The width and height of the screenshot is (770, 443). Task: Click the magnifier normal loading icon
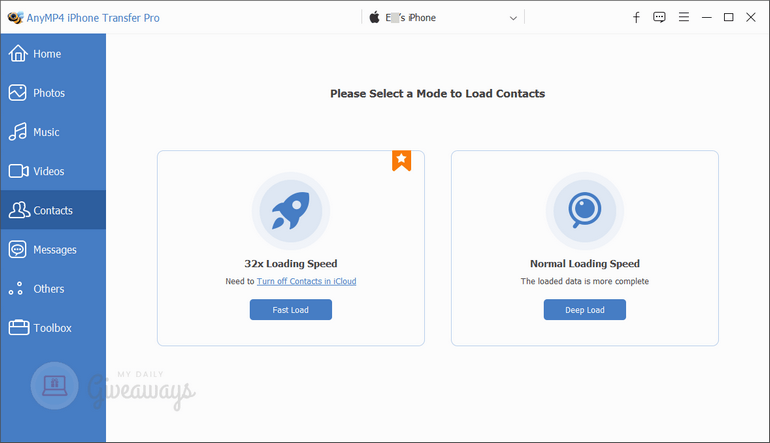pos(584,211)
